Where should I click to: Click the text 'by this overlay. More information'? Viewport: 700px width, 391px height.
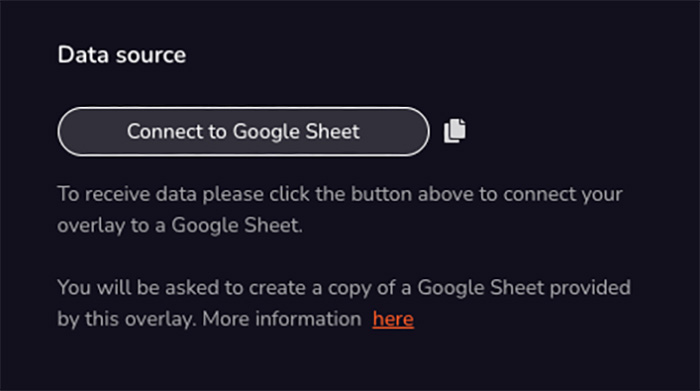tap(209, 320)
